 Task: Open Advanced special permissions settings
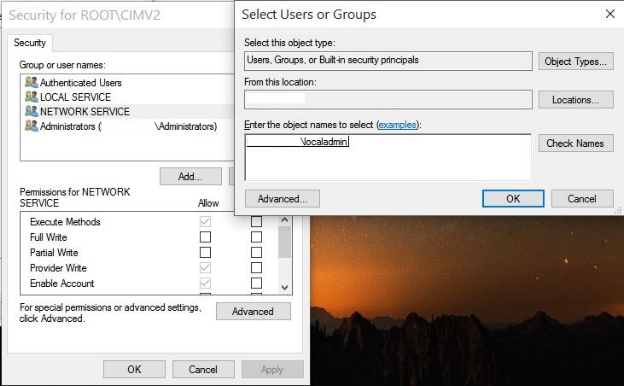[x=253, y=311]
